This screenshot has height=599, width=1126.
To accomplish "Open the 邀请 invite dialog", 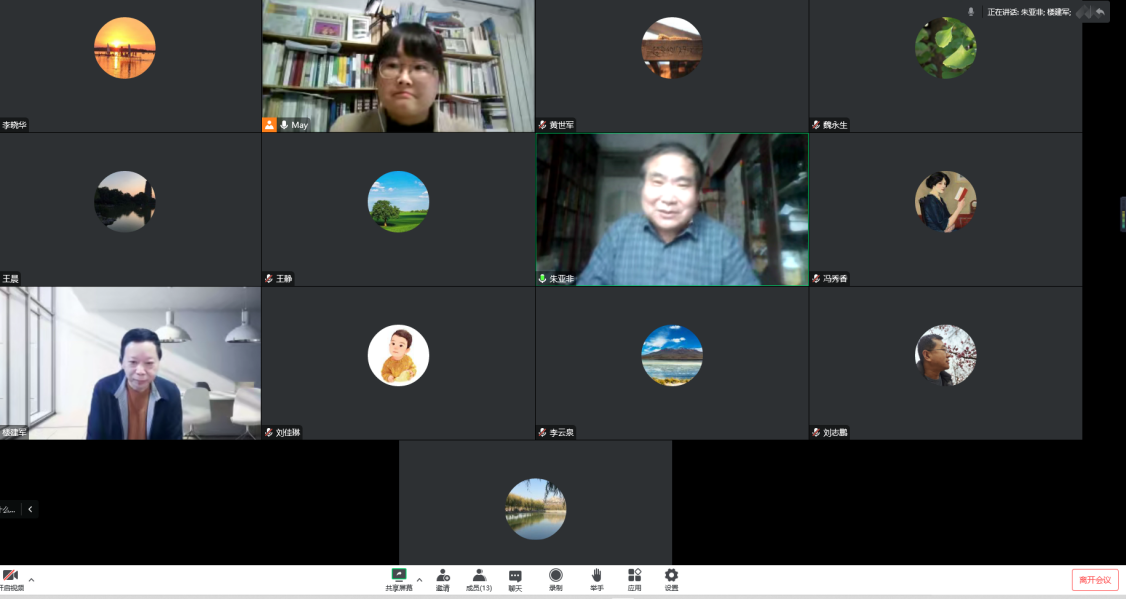I will [442, 578].
